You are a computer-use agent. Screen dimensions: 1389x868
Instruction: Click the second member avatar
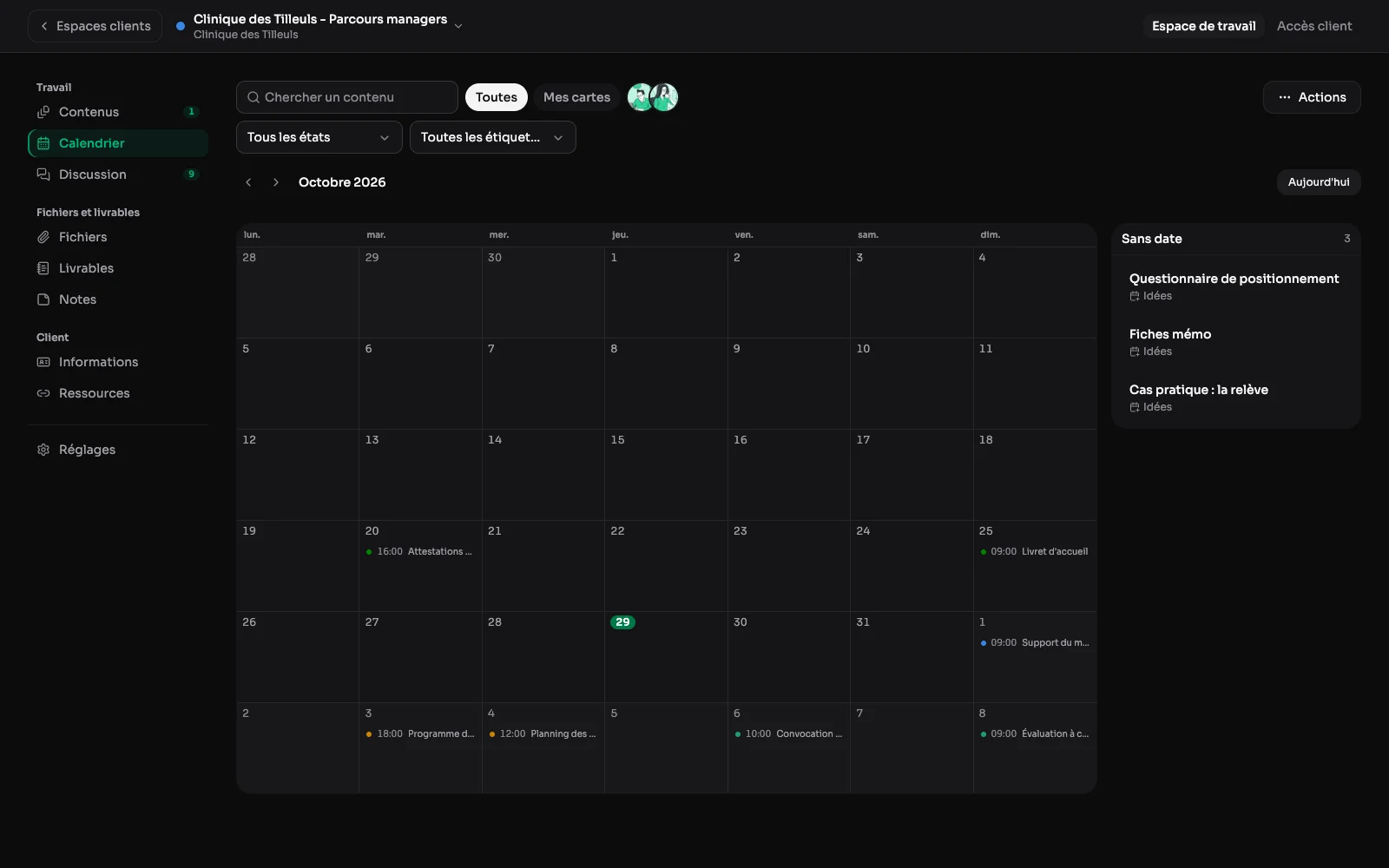664,97
